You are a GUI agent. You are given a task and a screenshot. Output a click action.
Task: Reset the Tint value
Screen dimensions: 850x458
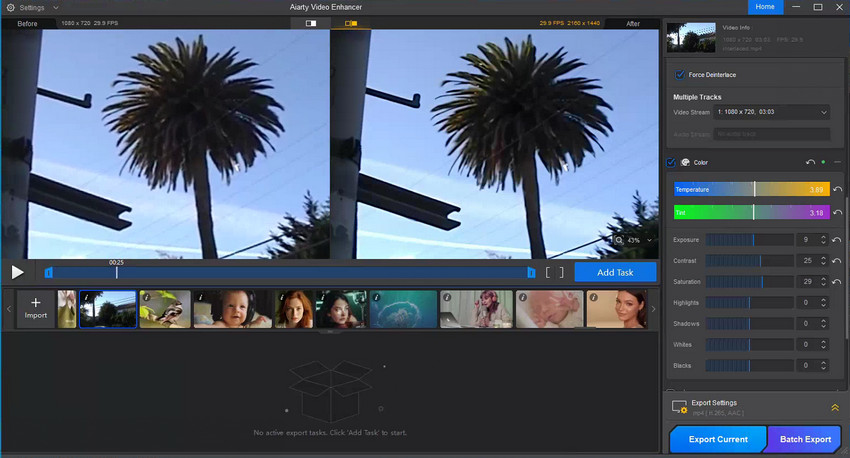pos(838,212)
